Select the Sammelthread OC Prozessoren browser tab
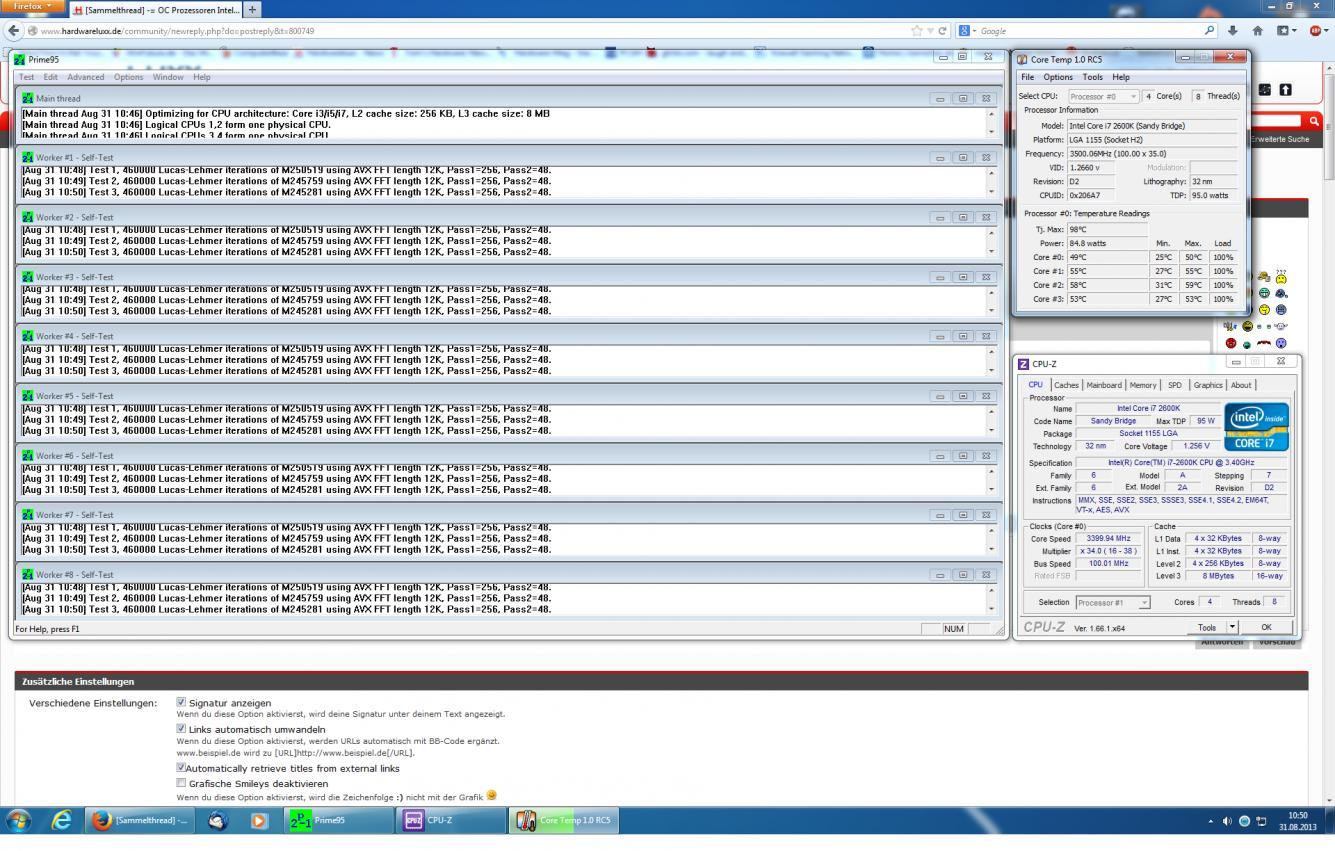 157,9
